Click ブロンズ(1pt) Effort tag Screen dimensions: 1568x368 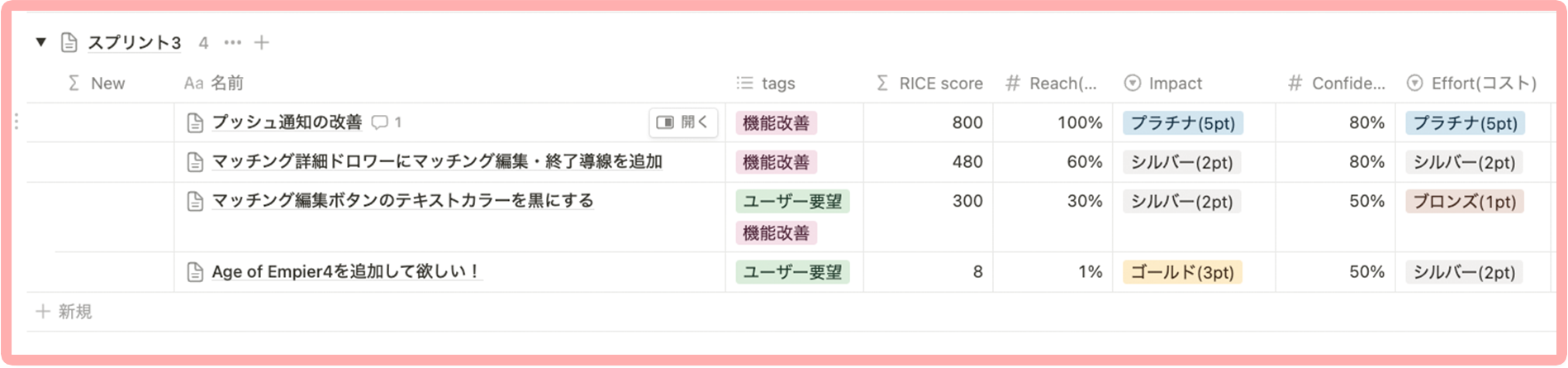pyautogui.click(x=1465, y=201)
